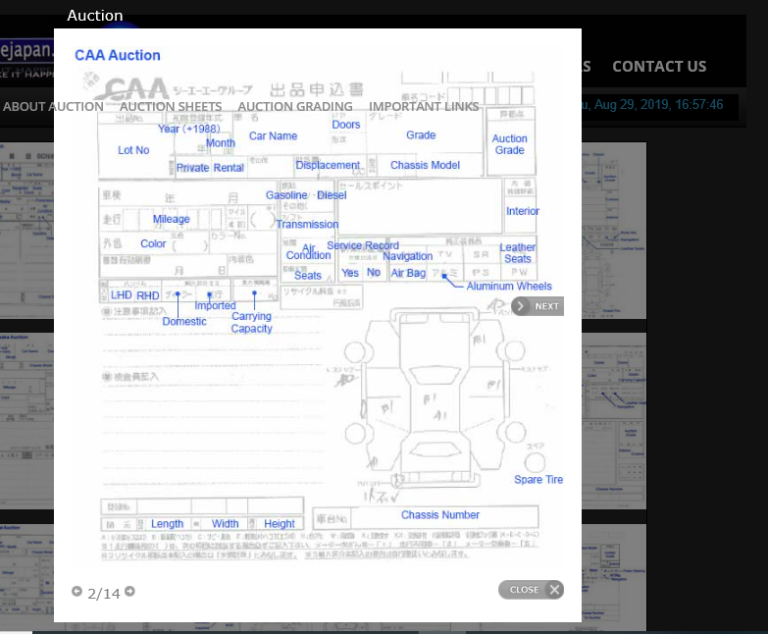Click the 'Carrying Capacity' label

pos(251,322)
